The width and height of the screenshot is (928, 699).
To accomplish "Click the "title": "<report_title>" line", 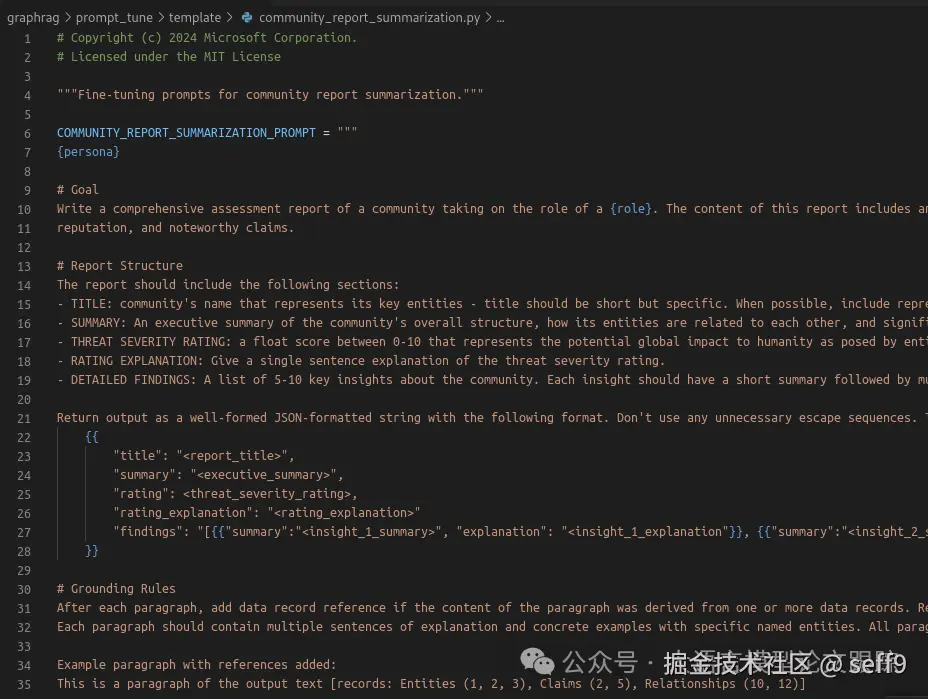I will click(204, 456).
